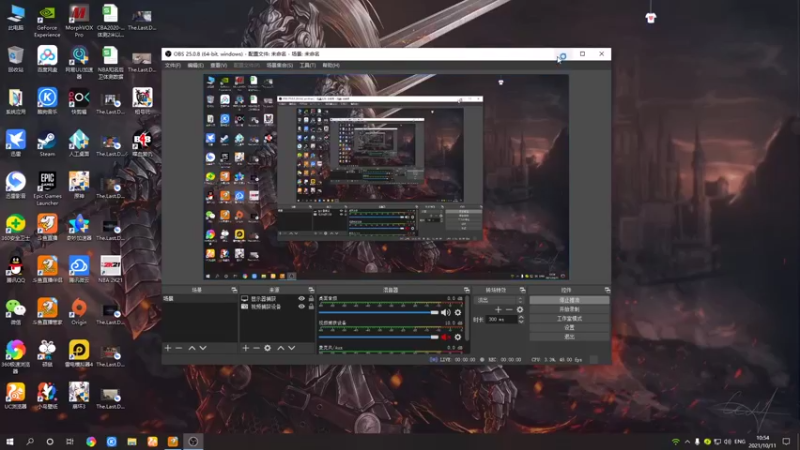
Task: Click the Studio Mode button in Controls
Action: click(x=569, y=318)
